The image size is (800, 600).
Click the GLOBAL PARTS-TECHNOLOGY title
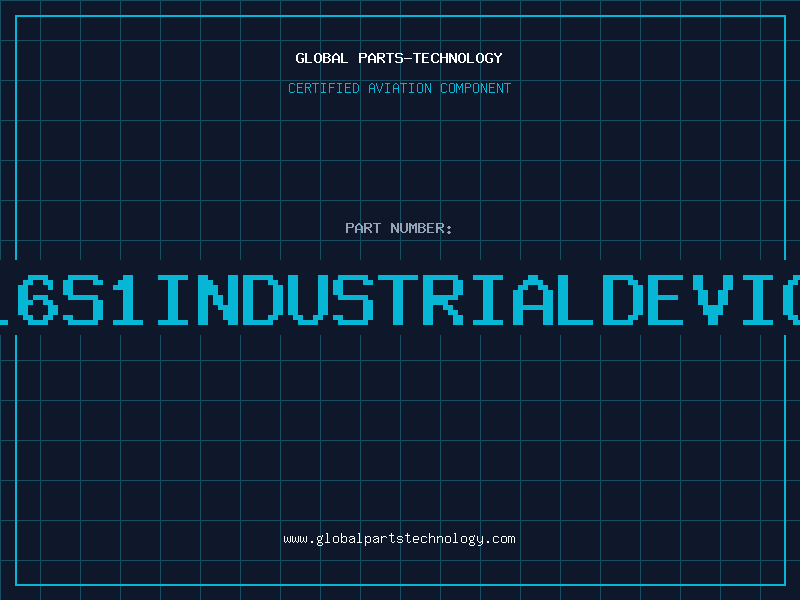pyautogui.click(x=399, y=58)
